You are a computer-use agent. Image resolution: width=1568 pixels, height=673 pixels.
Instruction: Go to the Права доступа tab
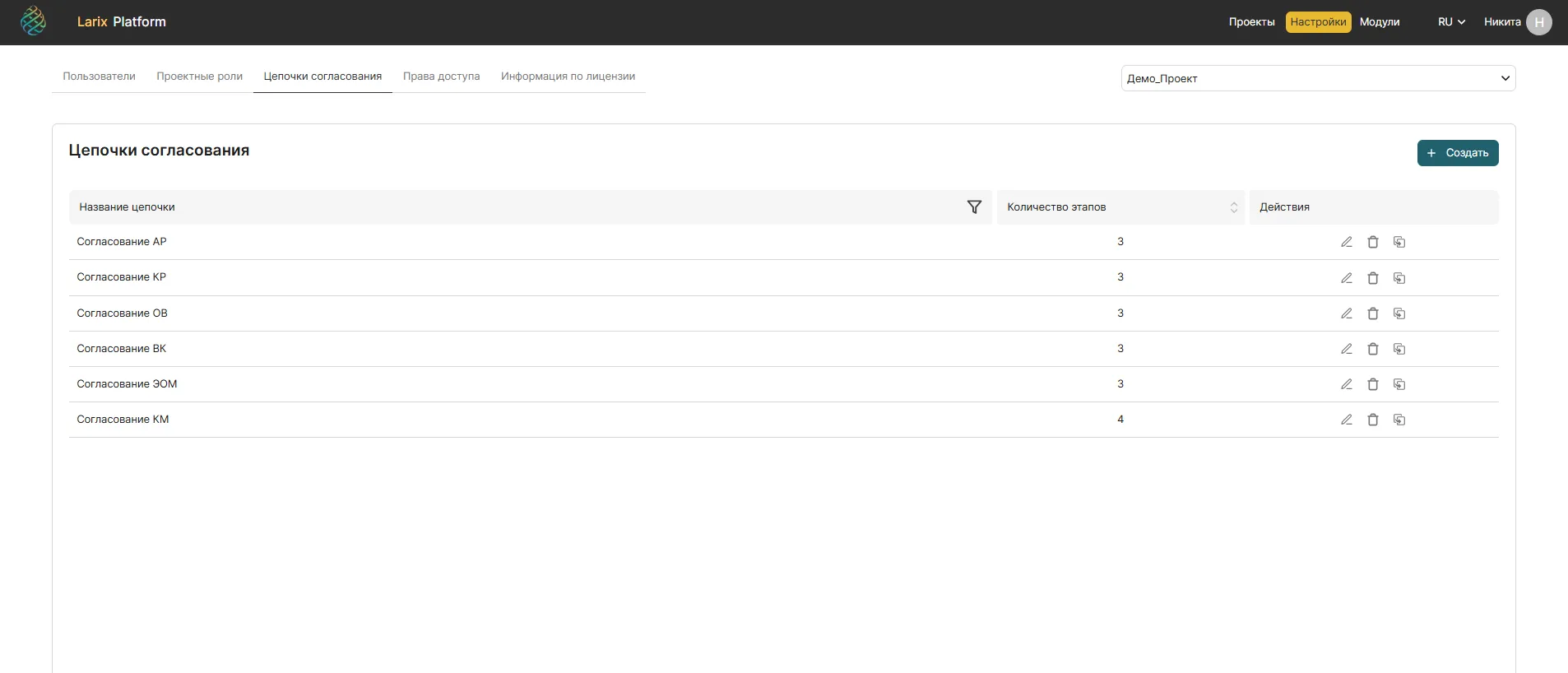pyautogui.click(x=442, y=77)
